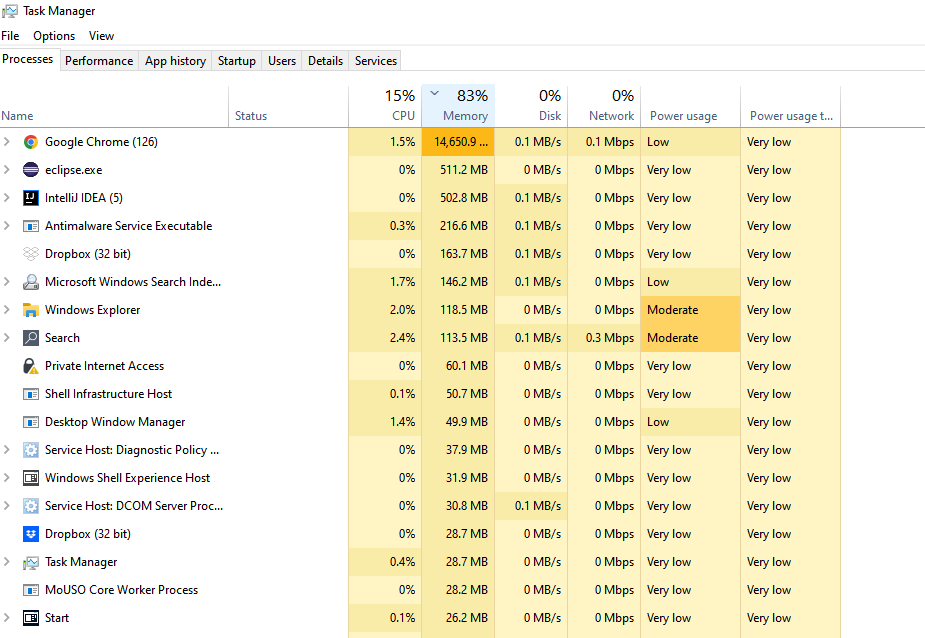Expand the IntelliJ IDEA process group
Screen dimensions: 925x638
click(x=7, y=198)
